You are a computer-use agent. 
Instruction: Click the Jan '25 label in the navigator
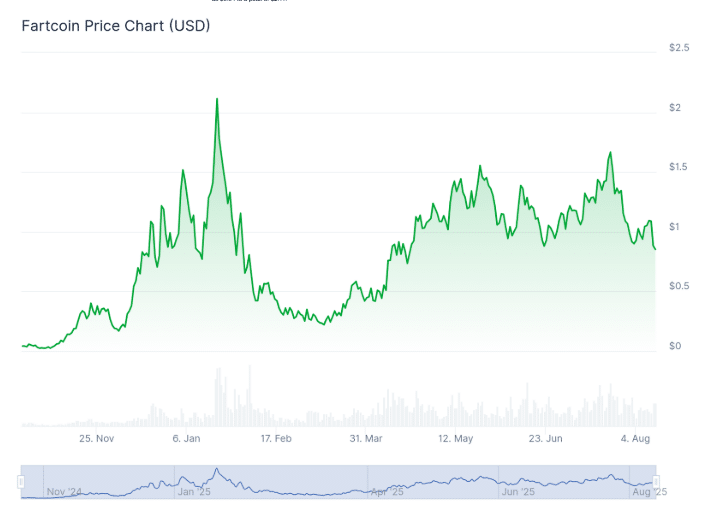point(194,492)
